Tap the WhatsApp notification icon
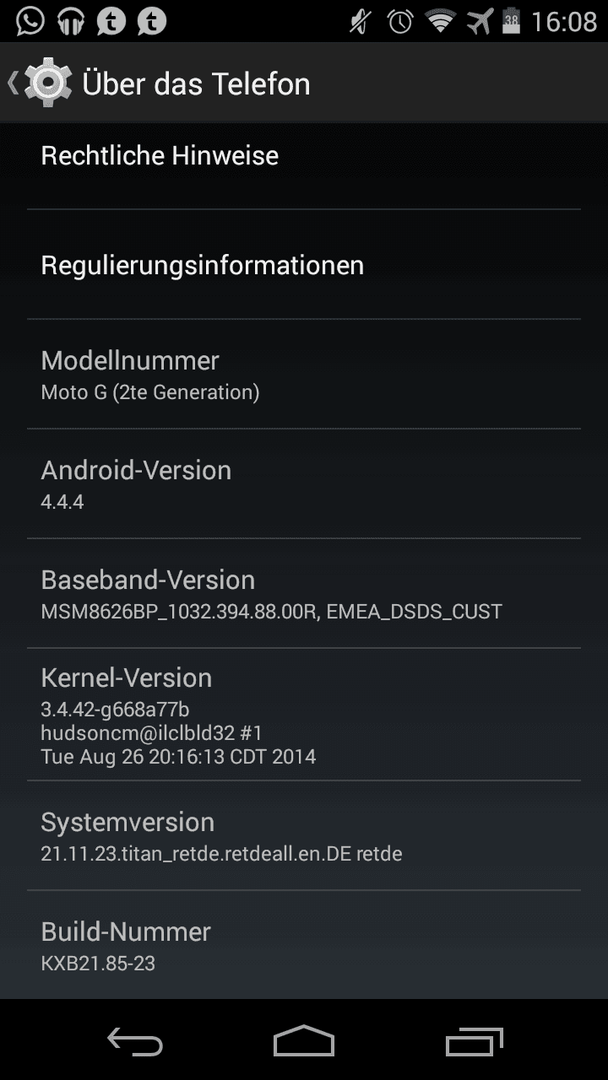Screen dimensions: 608x1080 (30, 21)
